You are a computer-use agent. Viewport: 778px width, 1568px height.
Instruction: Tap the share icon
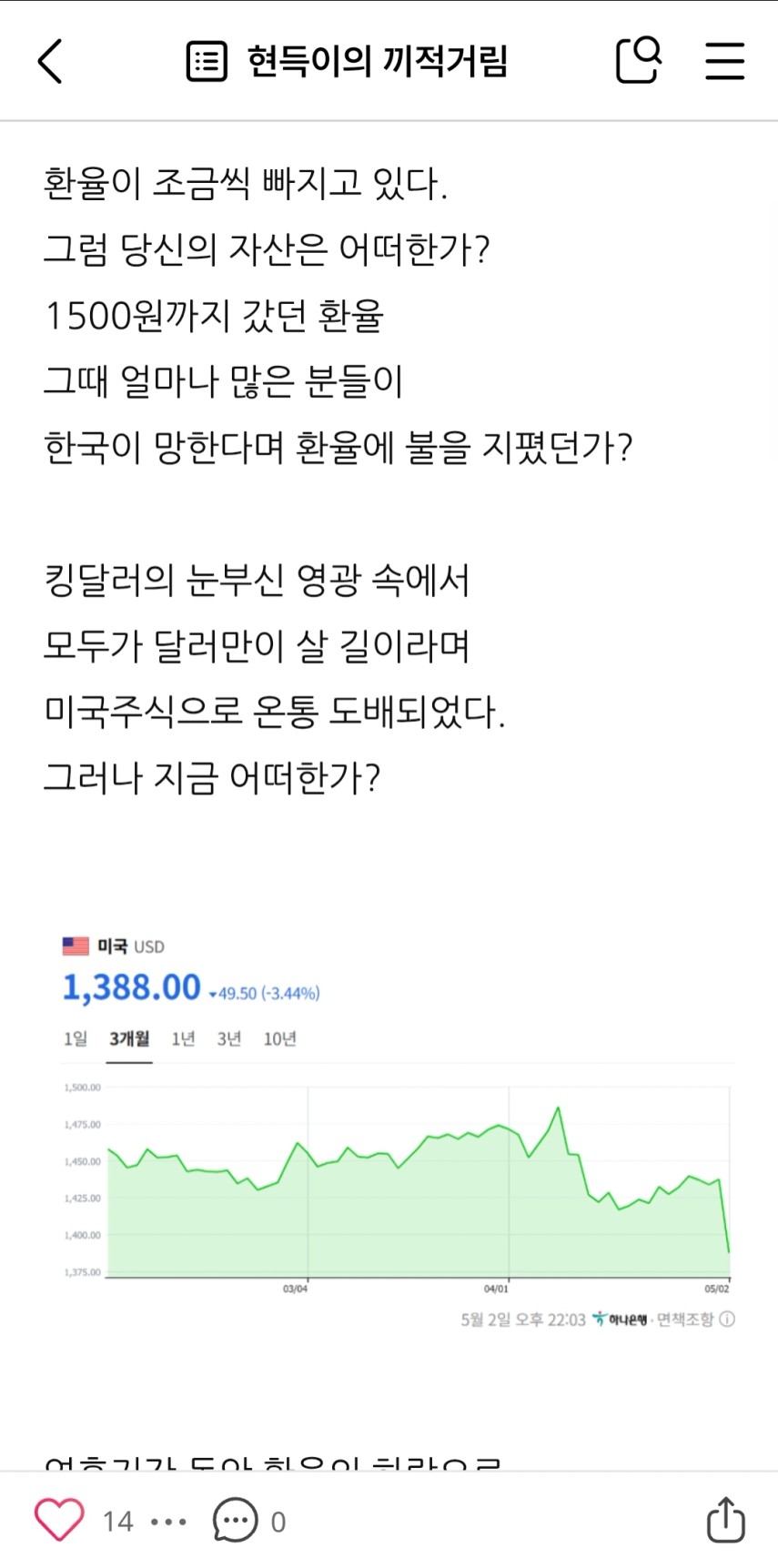click(725, 1520)
